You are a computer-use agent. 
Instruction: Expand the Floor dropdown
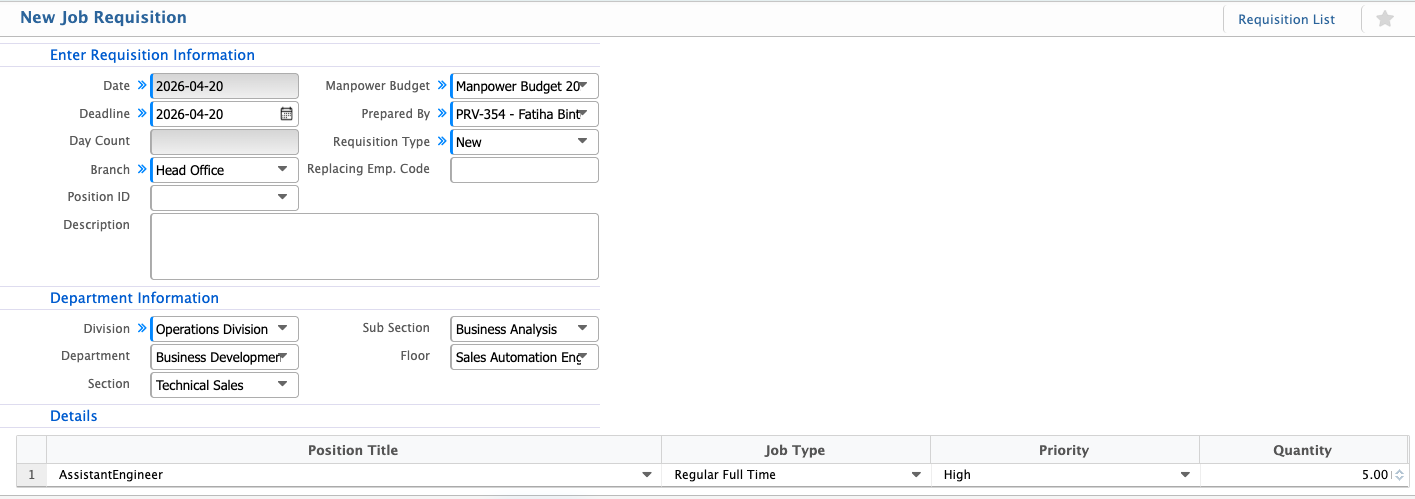[x=524, y=357]
